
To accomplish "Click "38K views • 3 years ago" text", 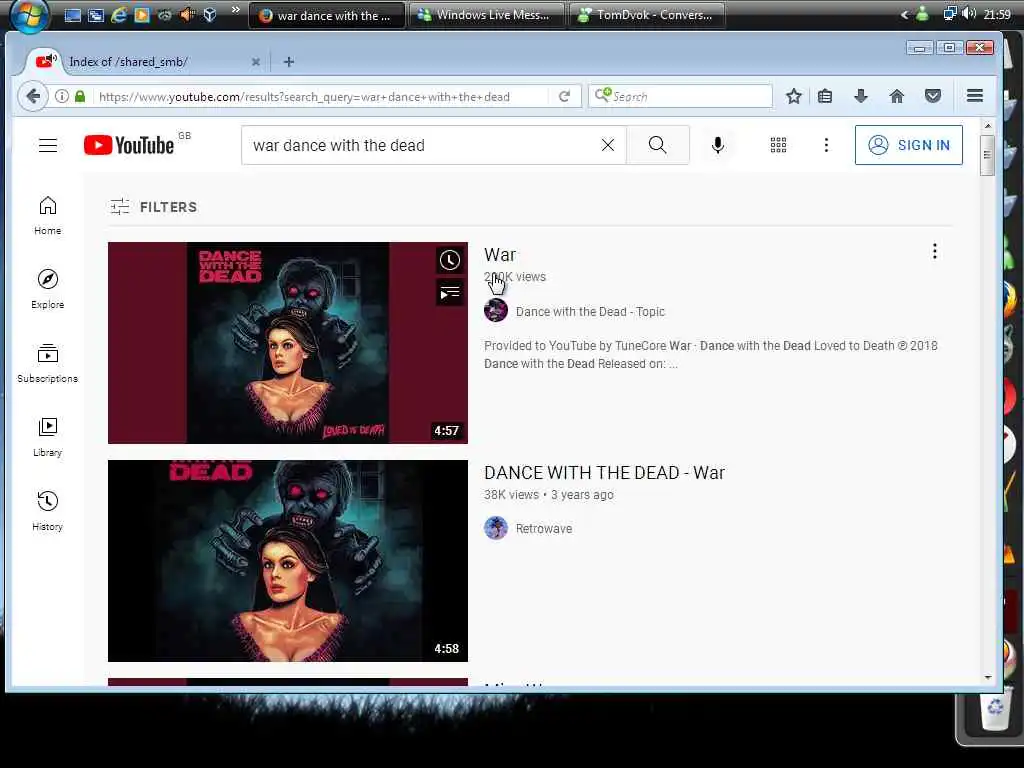I will 549,494.
